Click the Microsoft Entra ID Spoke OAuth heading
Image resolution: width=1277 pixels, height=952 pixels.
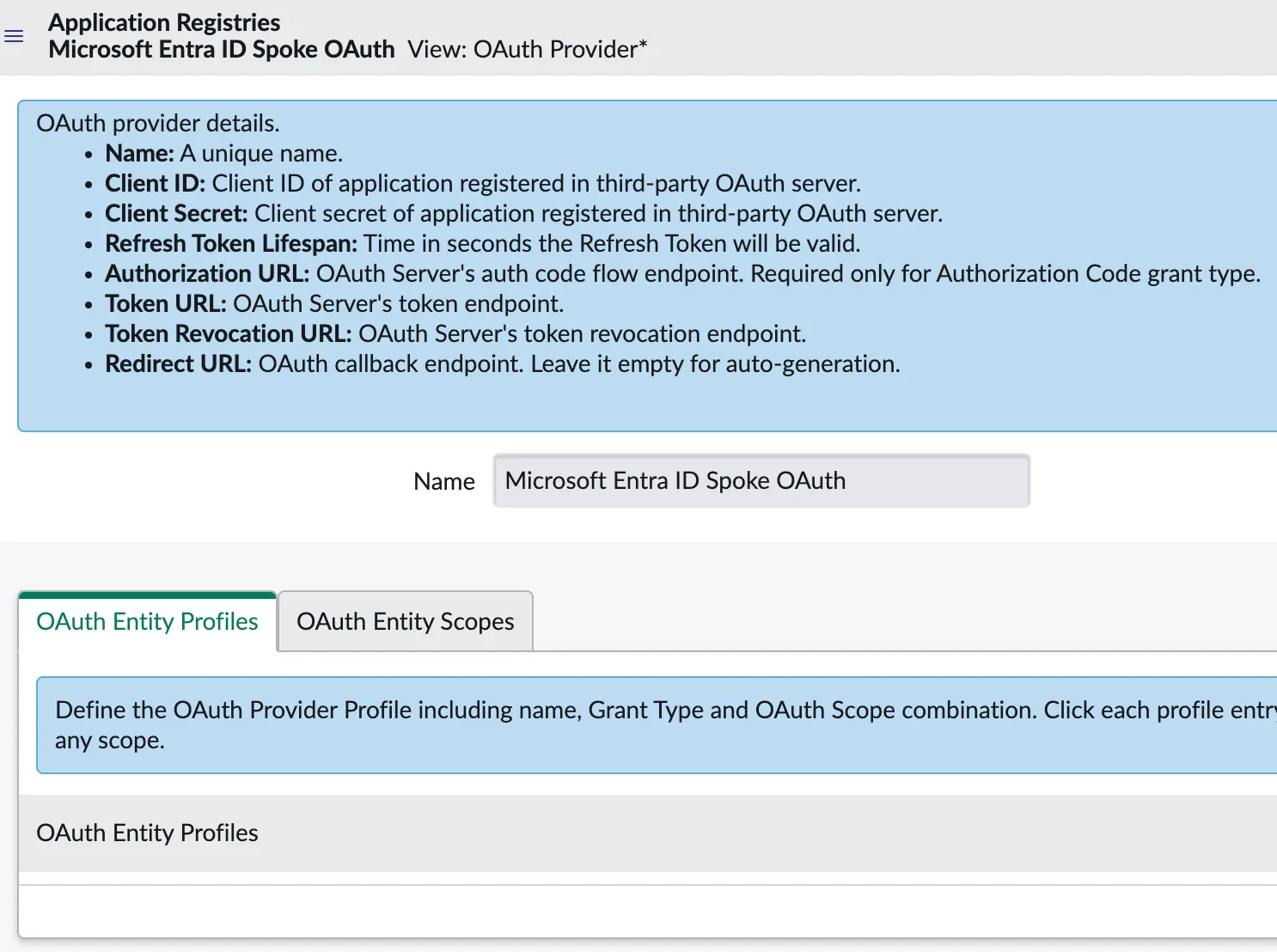click(222, 50)
